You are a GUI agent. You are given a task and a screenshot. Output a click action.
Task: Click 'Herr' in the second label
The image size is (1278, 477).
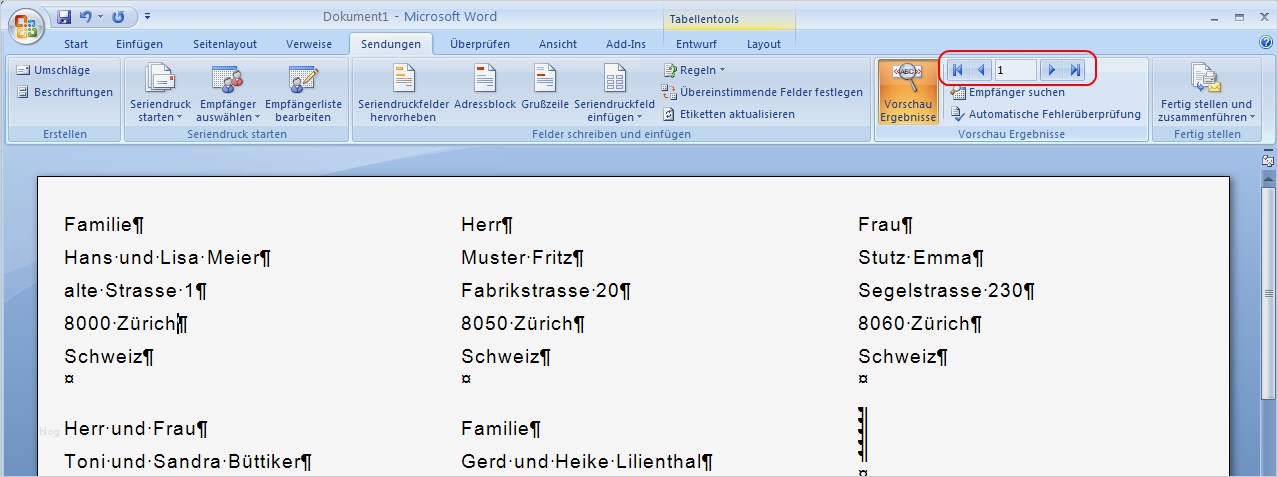[x=481, y=225]
